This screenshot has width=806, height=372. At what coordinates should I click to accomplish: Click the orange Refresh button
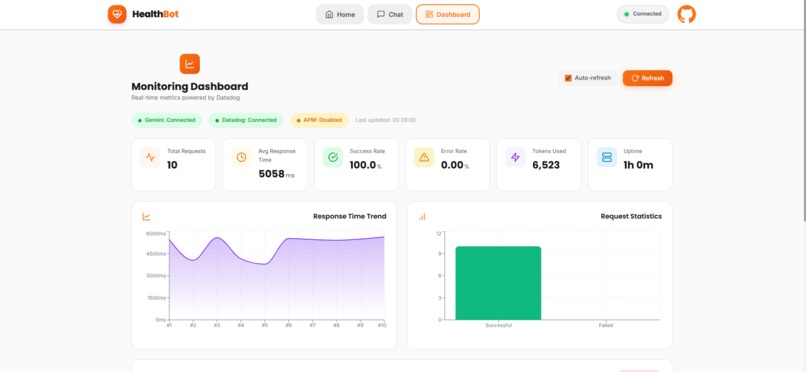click(x=647, y=78)
